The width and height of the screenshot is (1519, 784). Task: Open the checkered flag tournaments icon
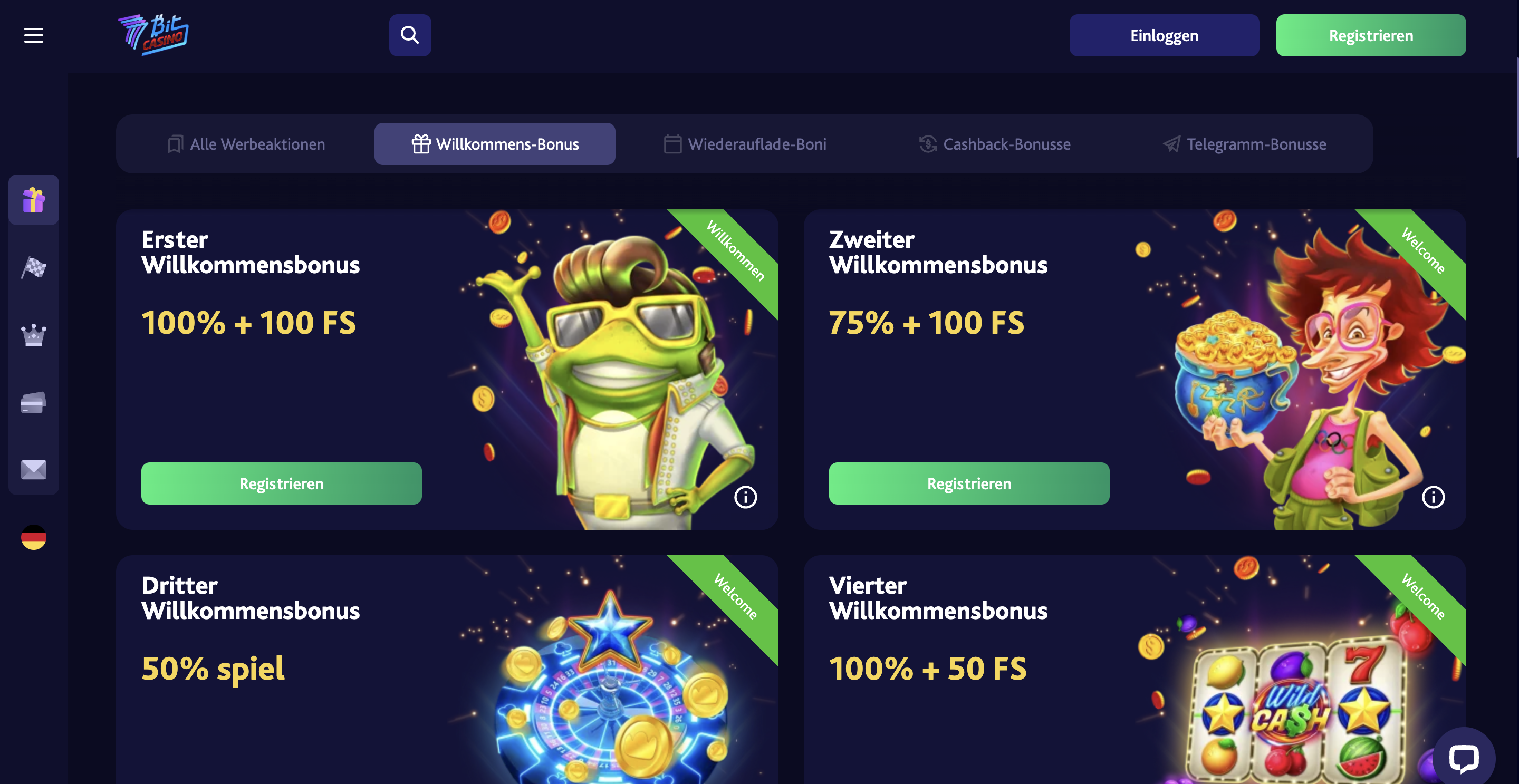(x=34, y=268)
